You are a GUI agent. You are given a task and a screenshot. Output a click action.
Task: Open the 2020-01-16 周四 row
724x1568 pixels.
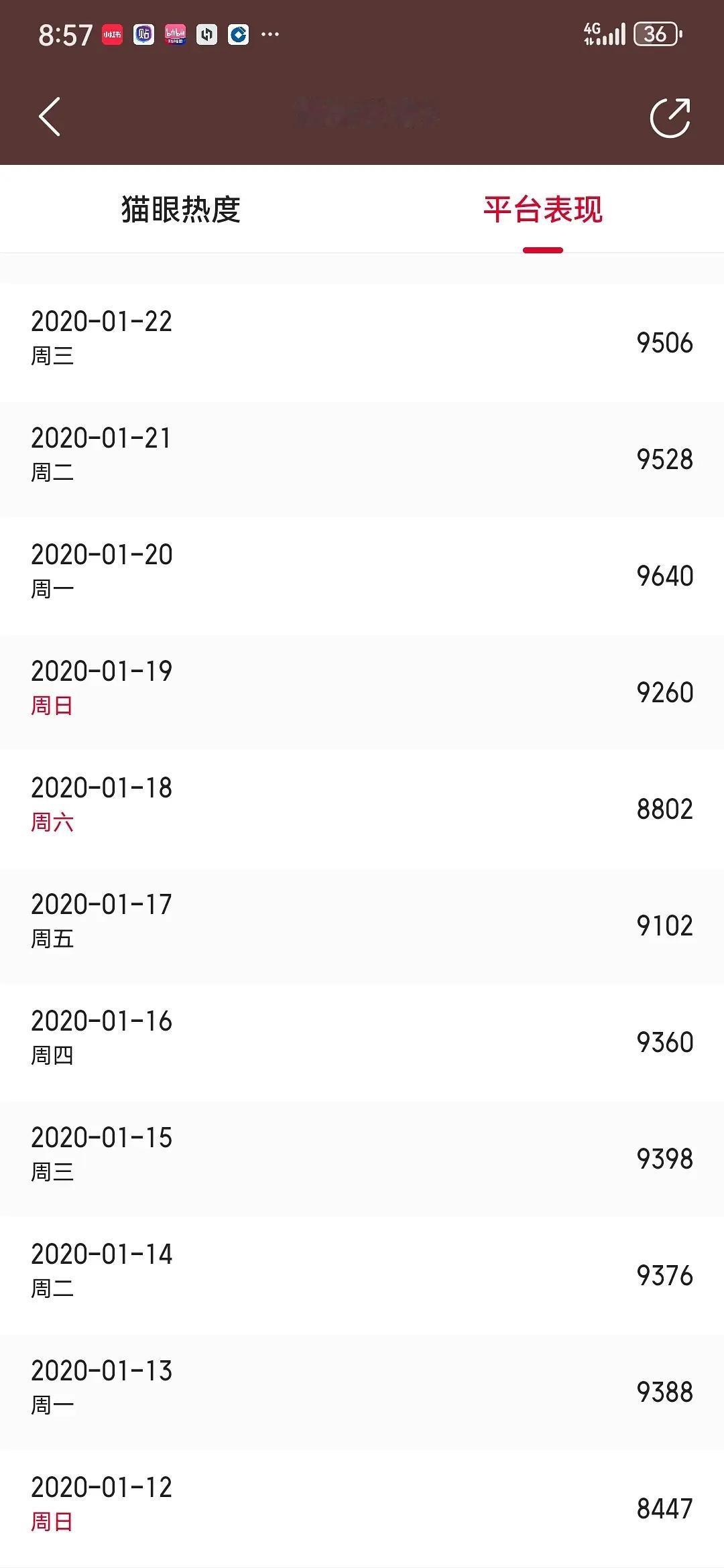pos(362,1042)
